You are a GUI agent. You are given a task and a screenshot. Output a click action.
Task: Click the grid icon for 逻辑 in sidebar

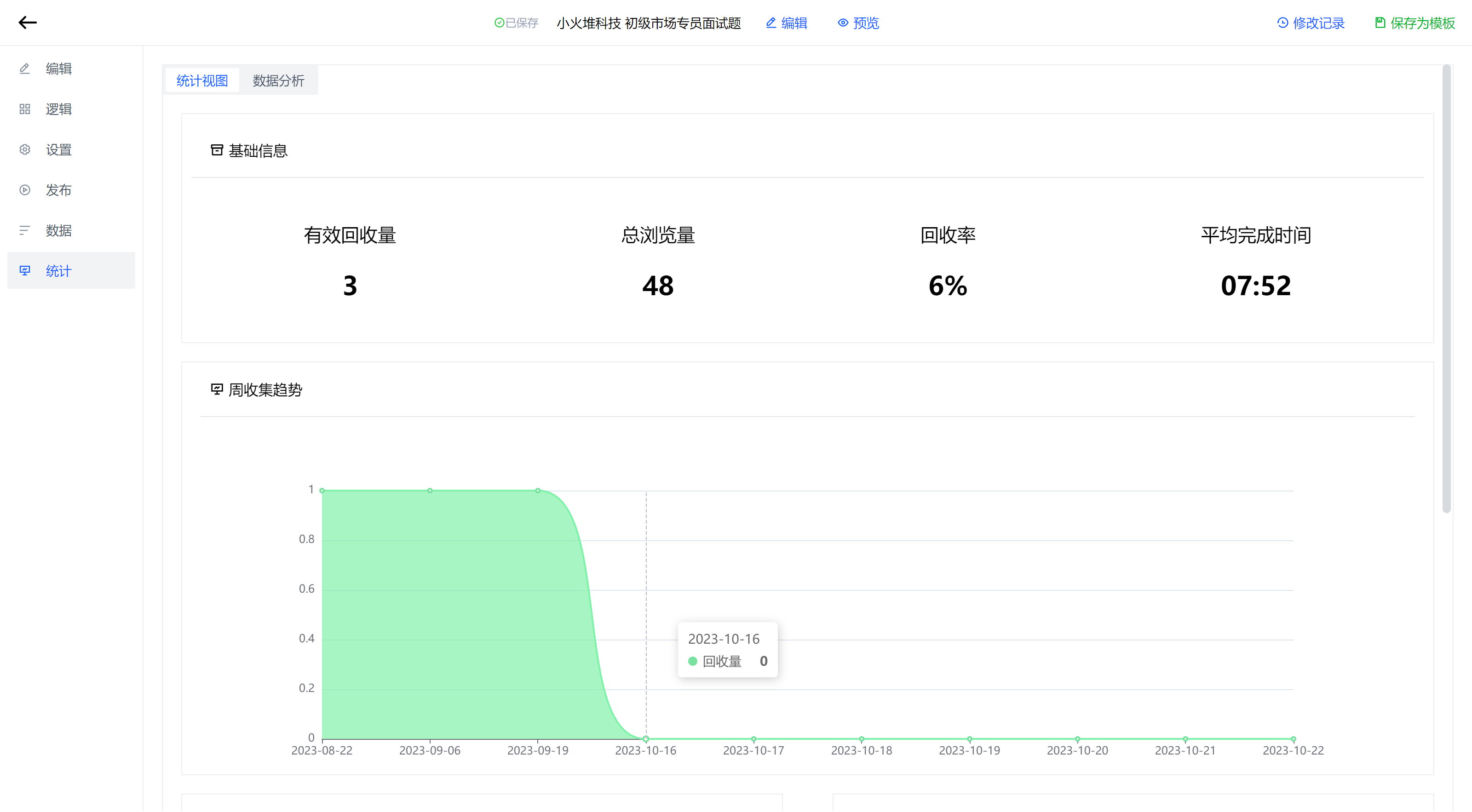point(24,109)
